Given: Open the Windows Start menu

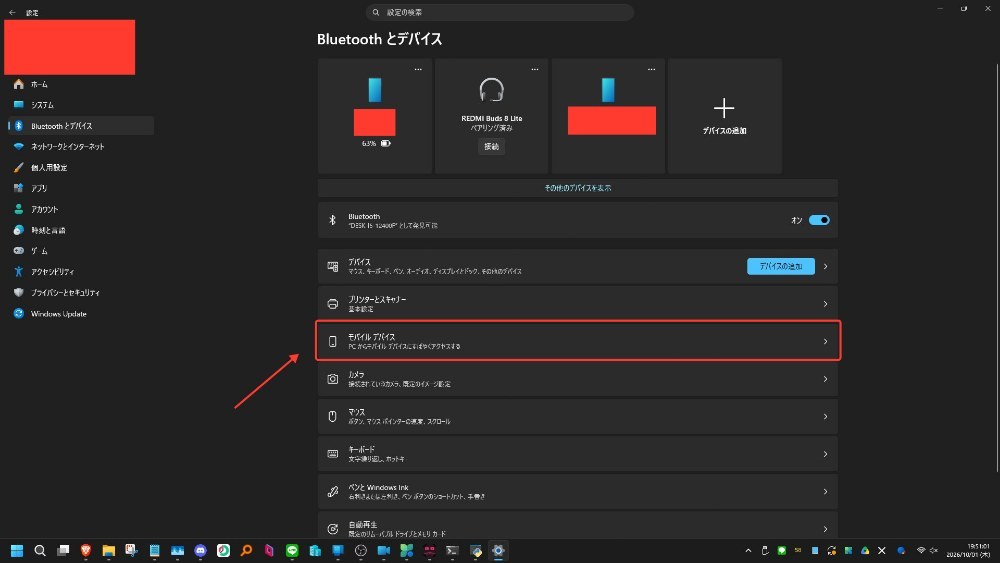Looking at the screenshot, I should (x=17, y=551).
